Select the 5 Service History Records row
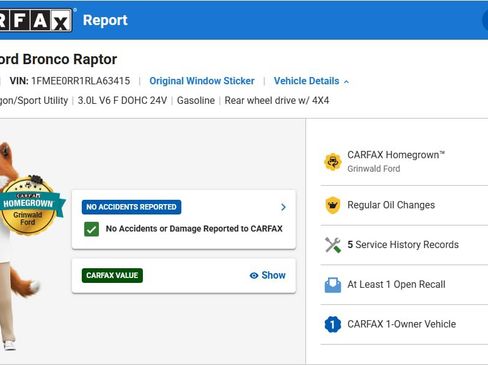This screenshot has height=366, width=488. click(x=404, y=245)
